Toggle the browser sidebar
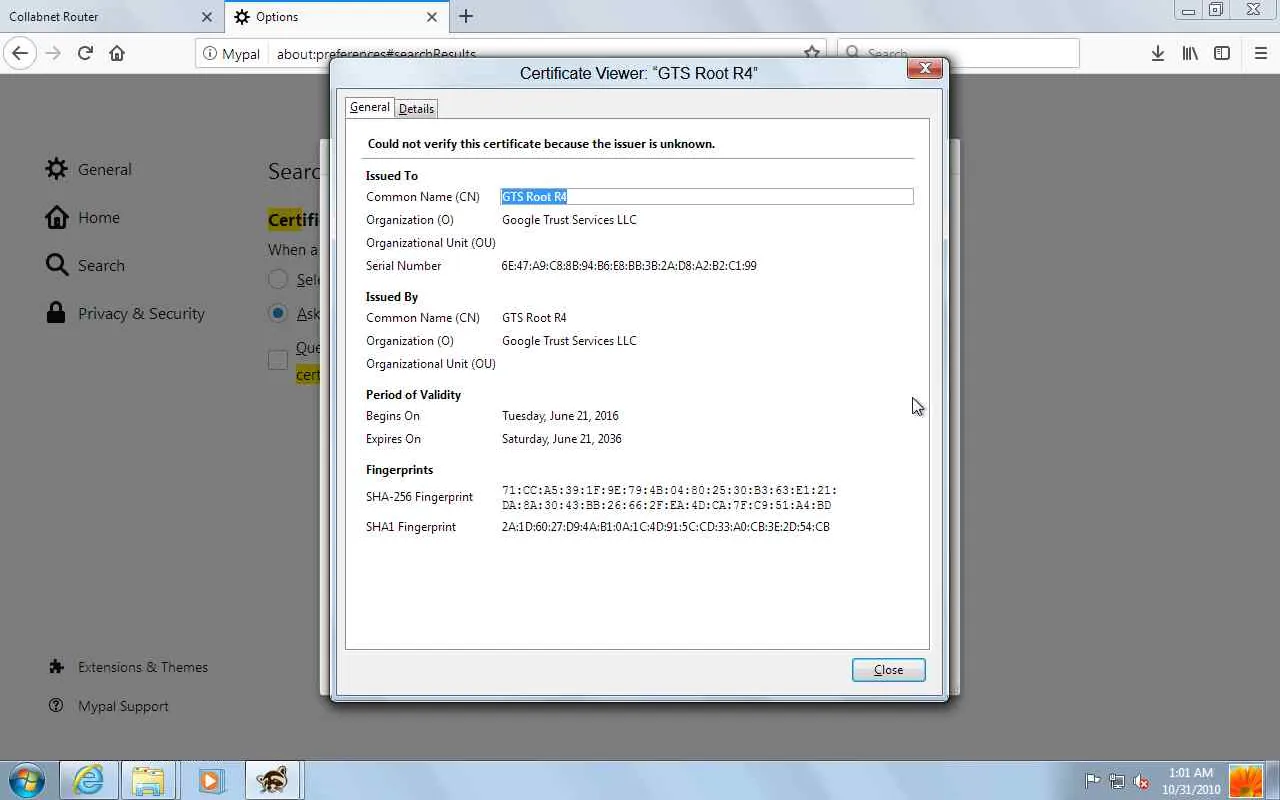The height and width of the screenshot is (800, 1280). (x=1222, y=53)
